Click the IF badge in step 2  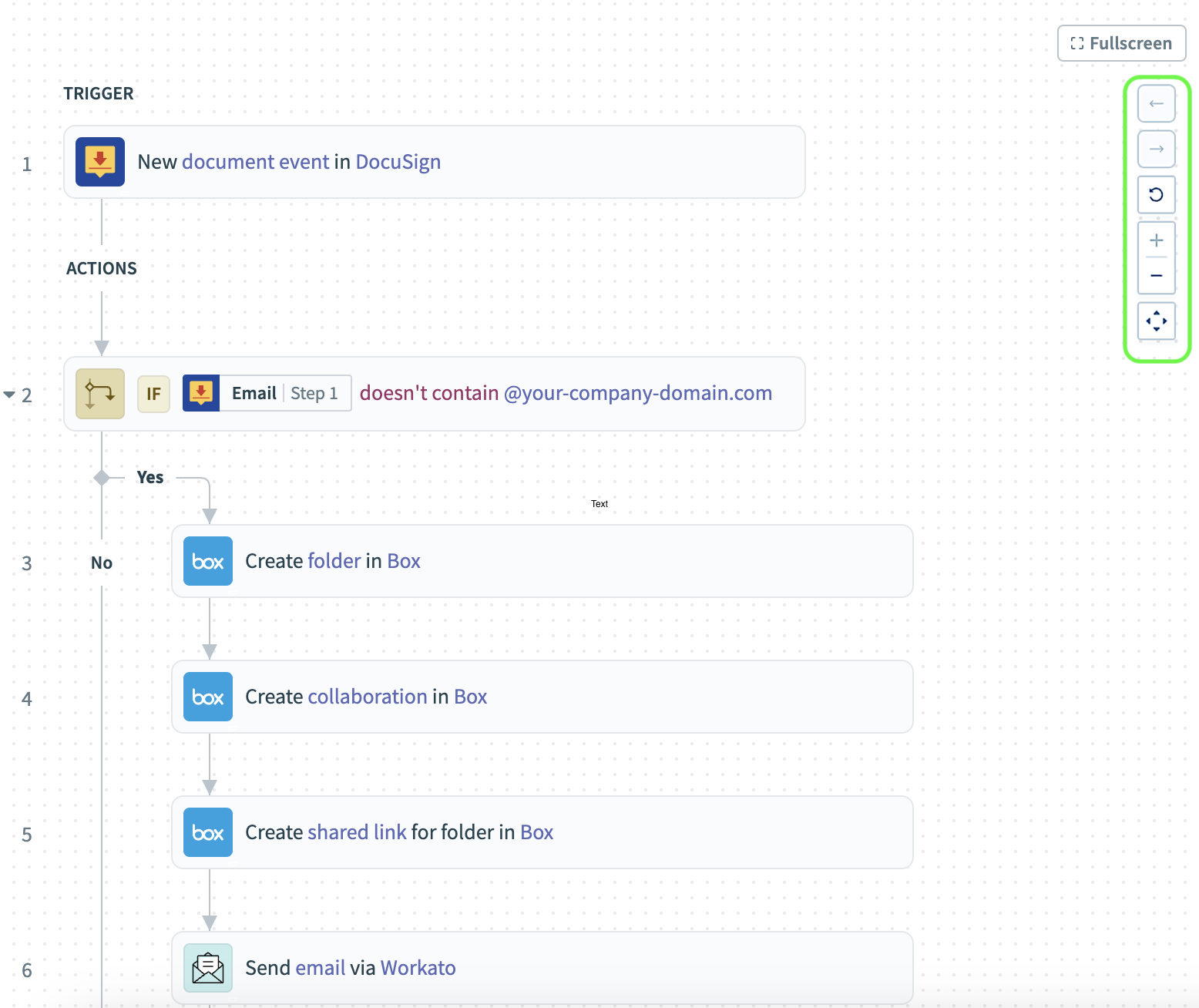[154, 394]
